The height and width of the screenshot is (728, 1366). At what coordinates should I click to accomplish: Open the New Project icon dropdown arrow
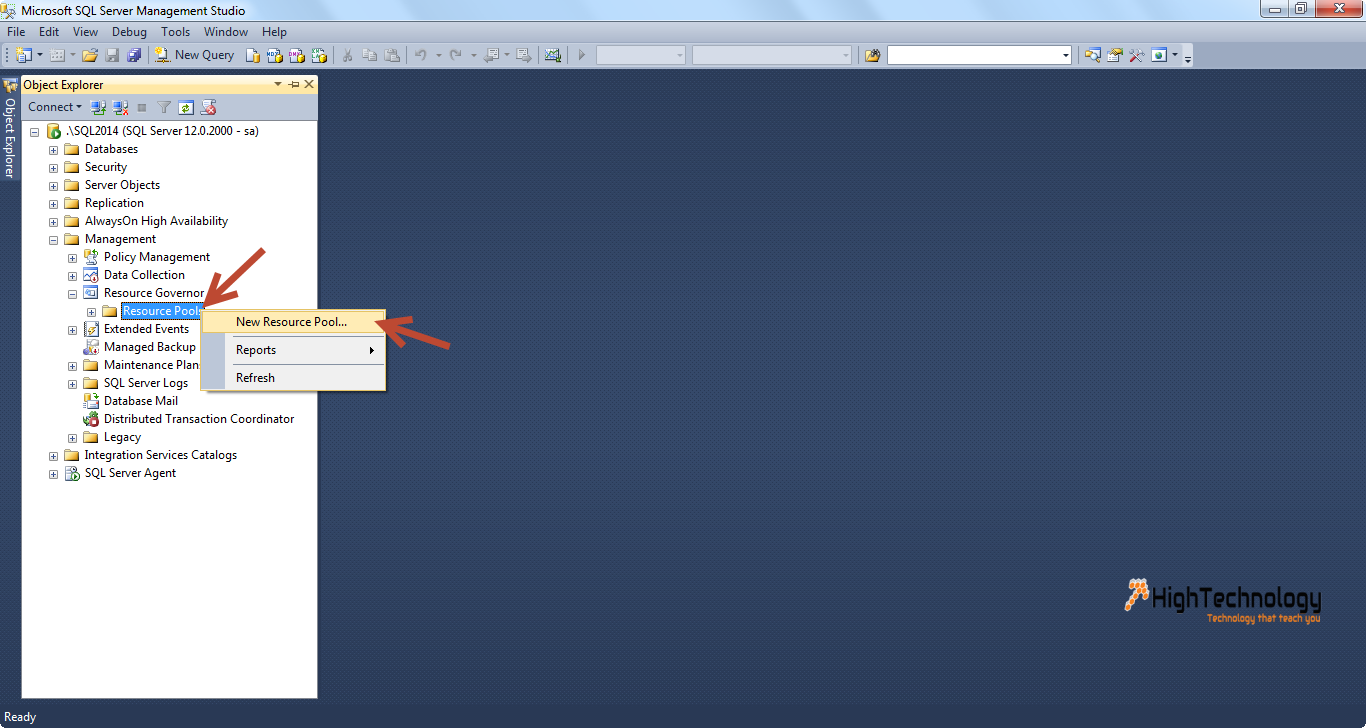coord(40,55)
